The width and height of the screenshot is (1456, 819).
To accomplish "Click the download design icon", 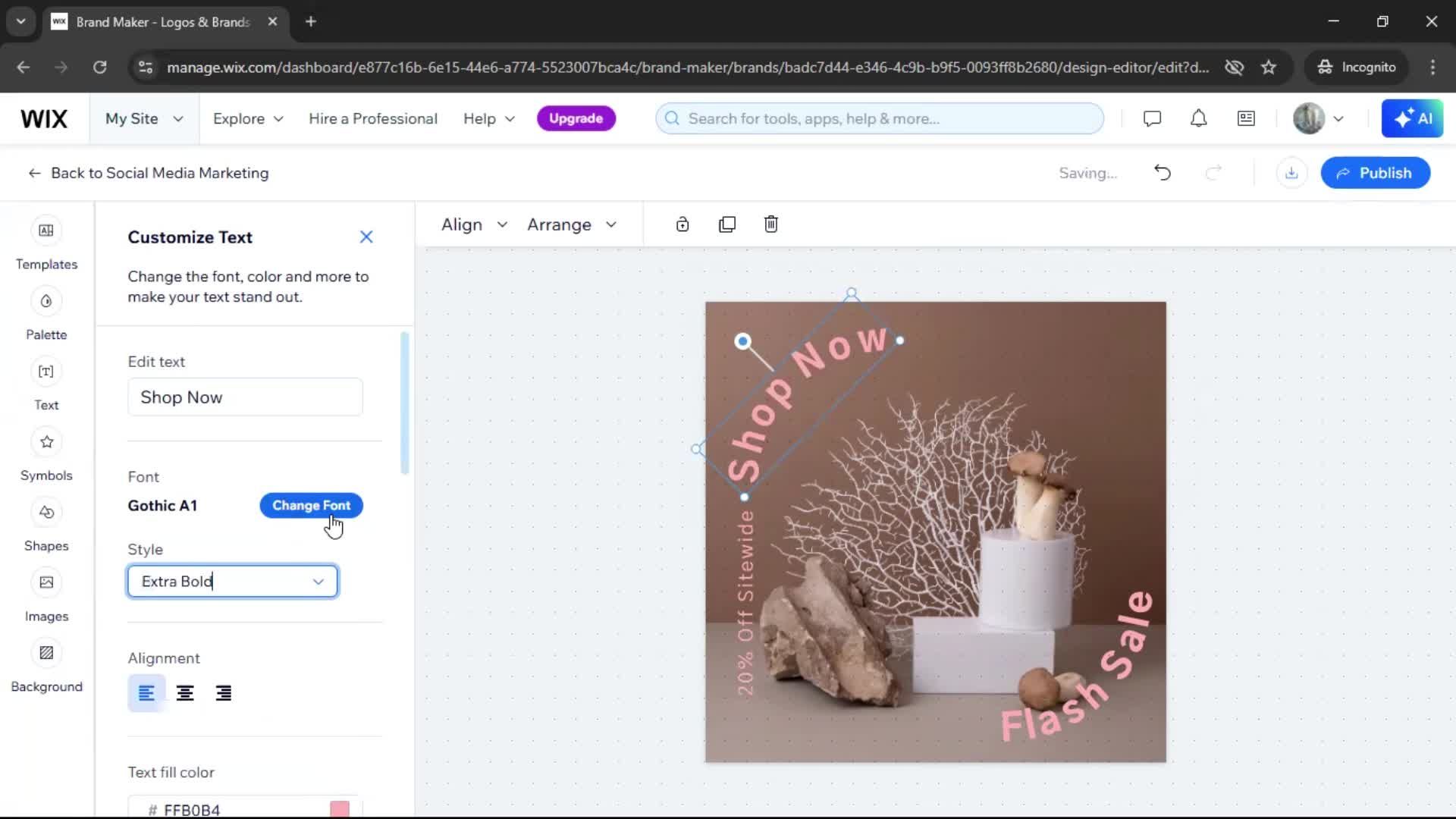I will (1291, 173).
